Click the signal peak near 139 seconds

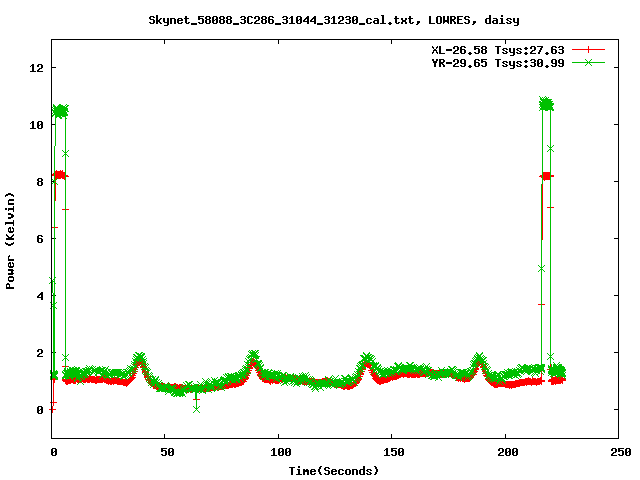[367, 359]
